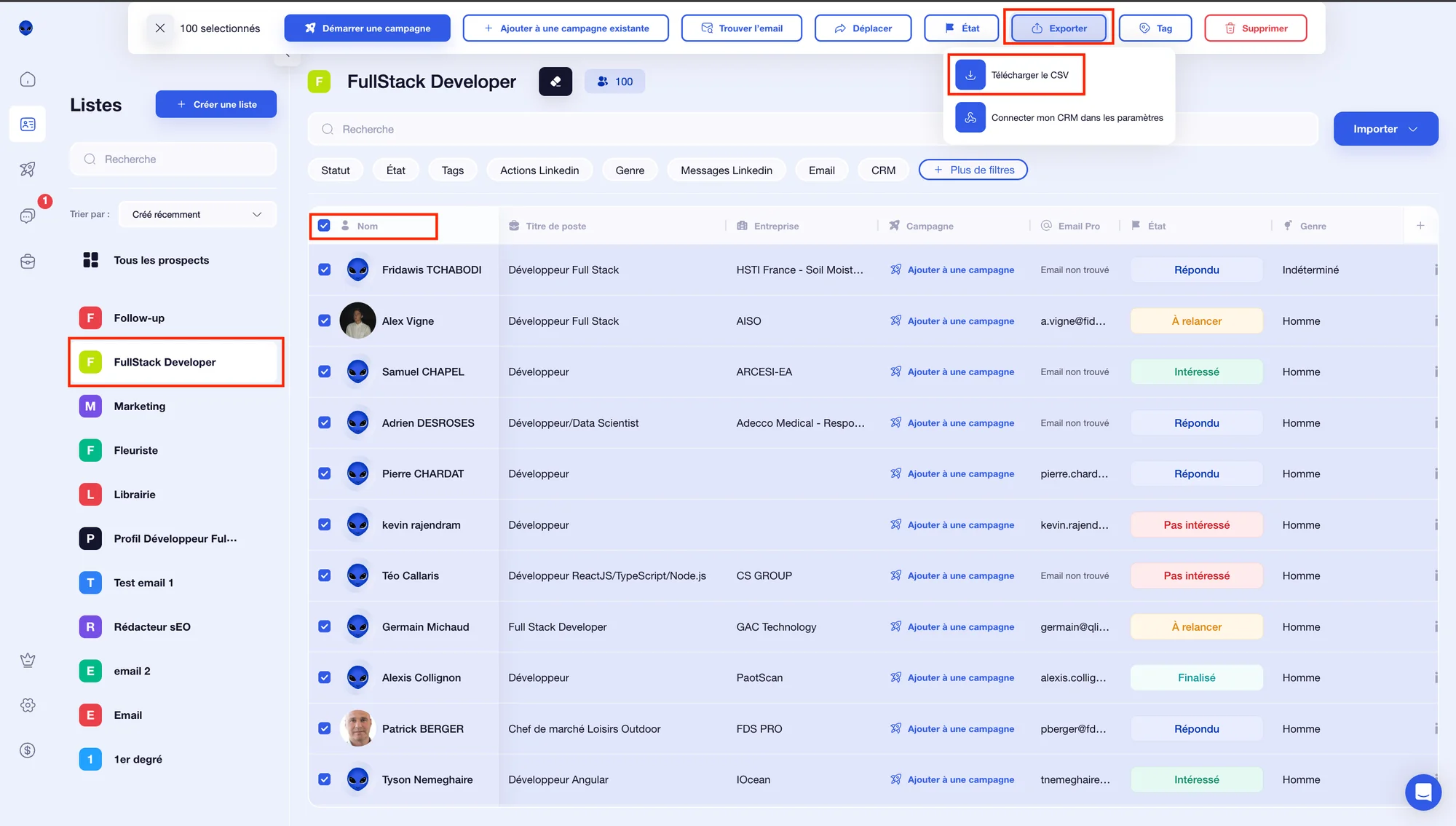The height and width of the screenshot is (826, 1456).
Task: Open the Statut filter
Action: 336,170
